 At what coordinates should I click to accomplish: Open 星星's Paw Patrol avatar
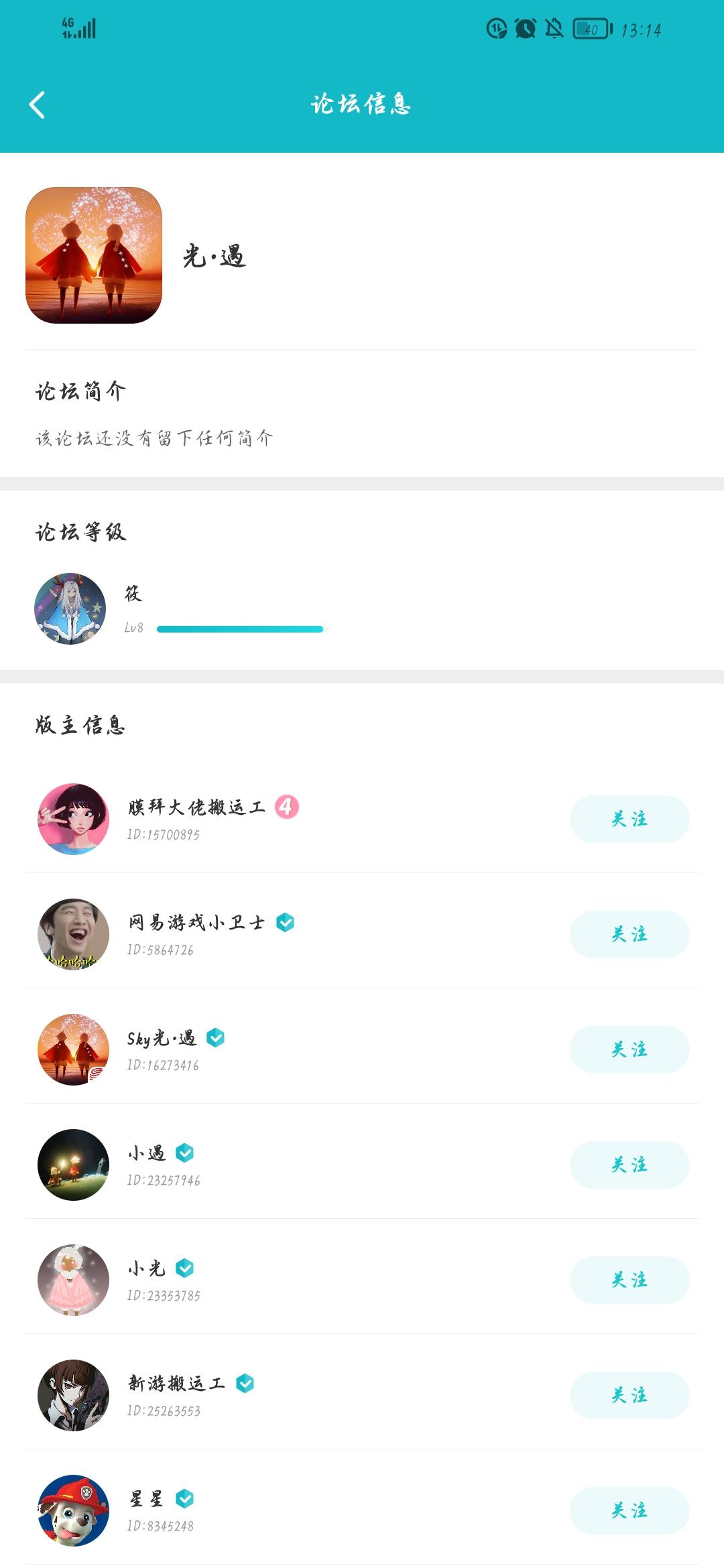(74, 1510)
